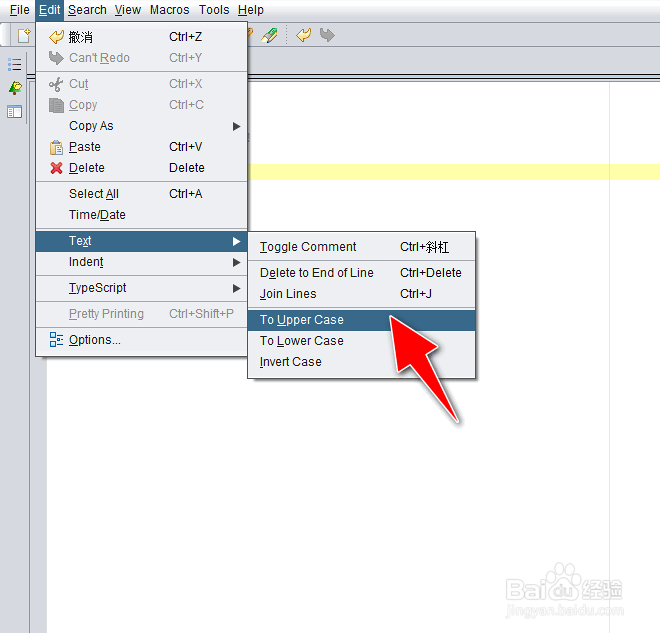Expand the Text submenu
660x633 pixels.
[x=141, y=241]
